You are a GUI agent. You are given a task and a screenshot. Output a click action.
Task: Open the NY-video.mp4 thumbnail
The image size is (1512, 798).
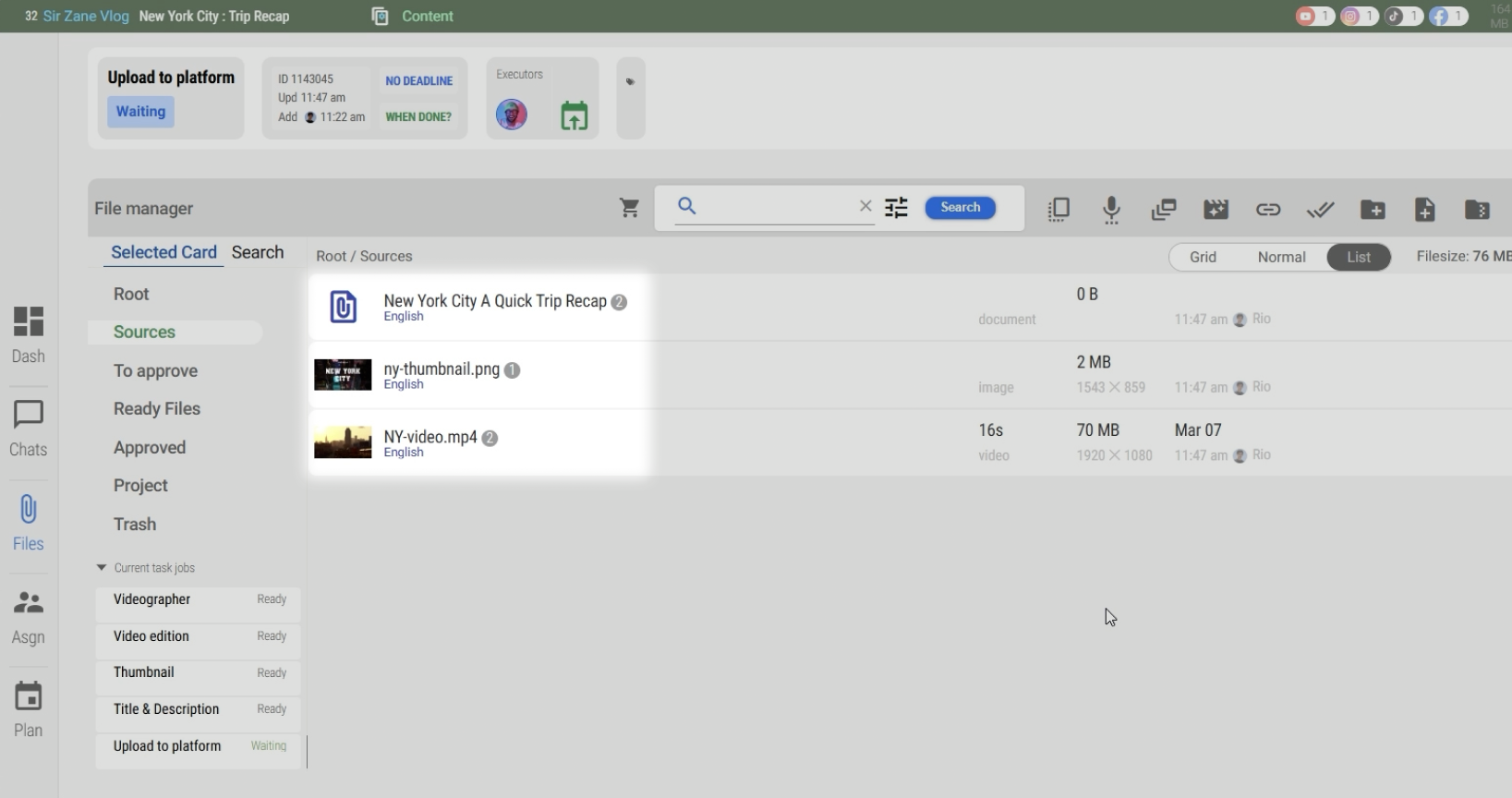[343, 442]
